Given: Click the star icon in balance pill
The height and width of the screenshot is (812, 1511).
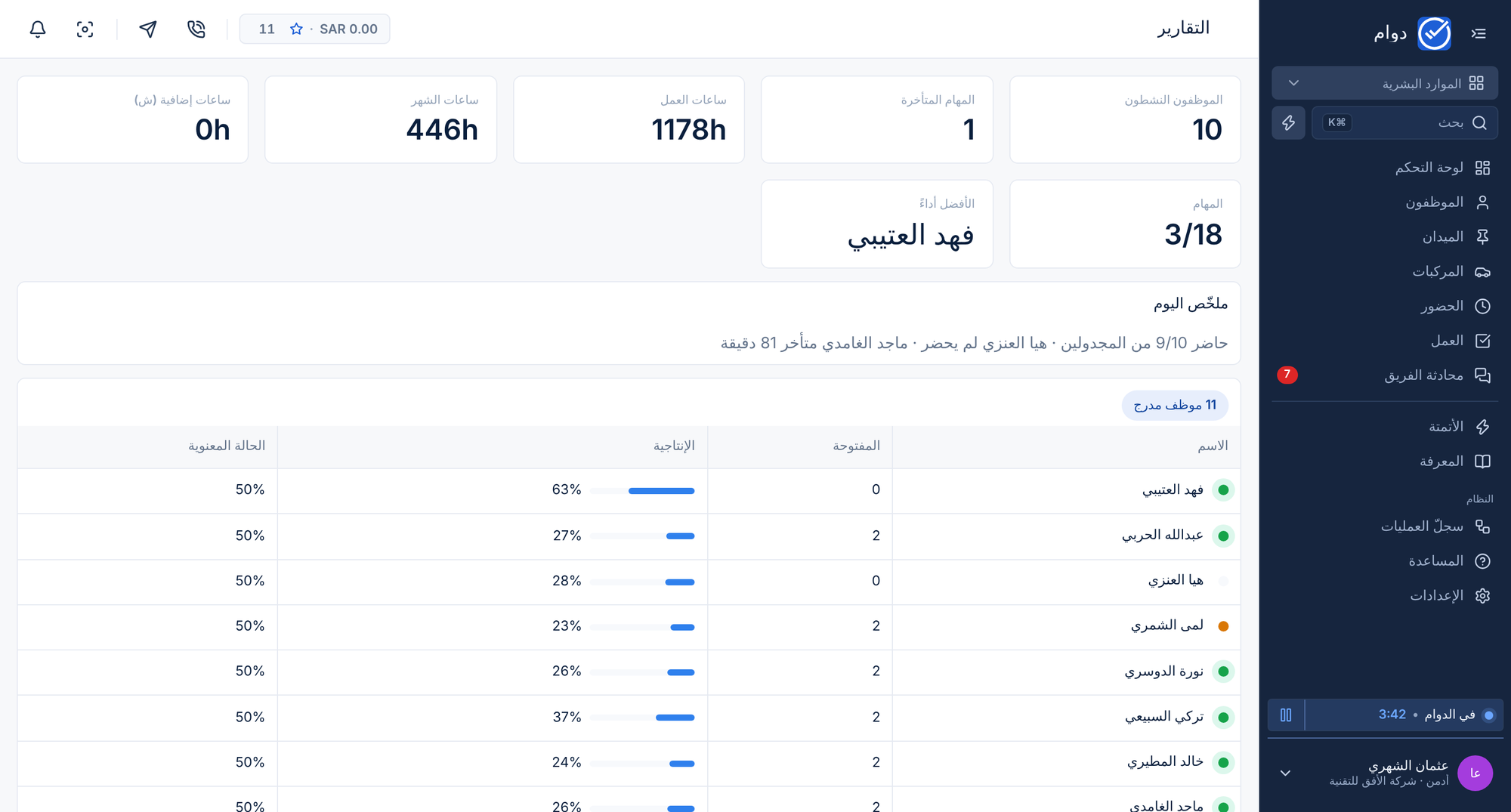Looking at the screenshot, I should (296, 29).
